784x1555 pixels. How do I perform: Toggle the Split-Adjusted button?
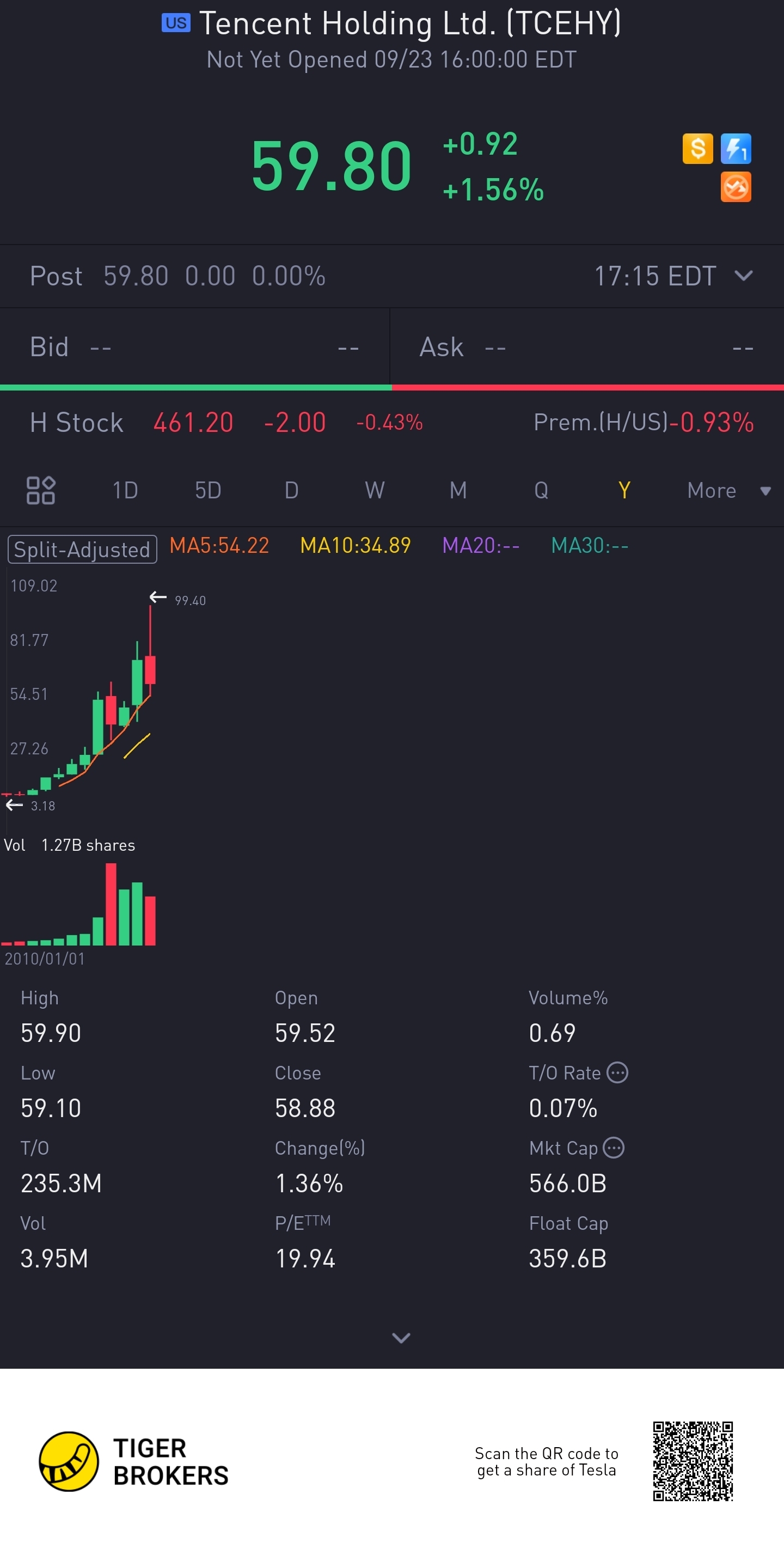(82, 550)
